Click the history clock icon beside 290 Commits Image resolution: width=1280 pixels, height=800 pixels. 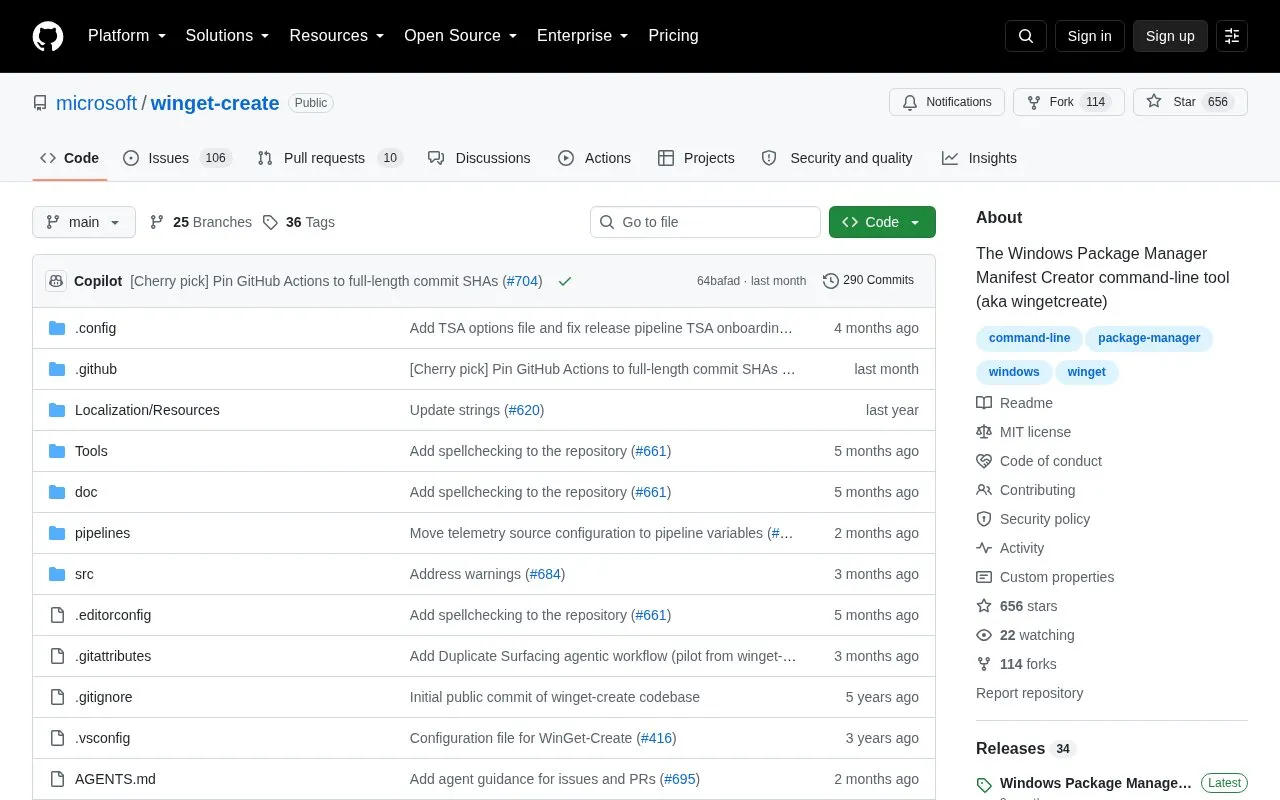pos(830,281)
